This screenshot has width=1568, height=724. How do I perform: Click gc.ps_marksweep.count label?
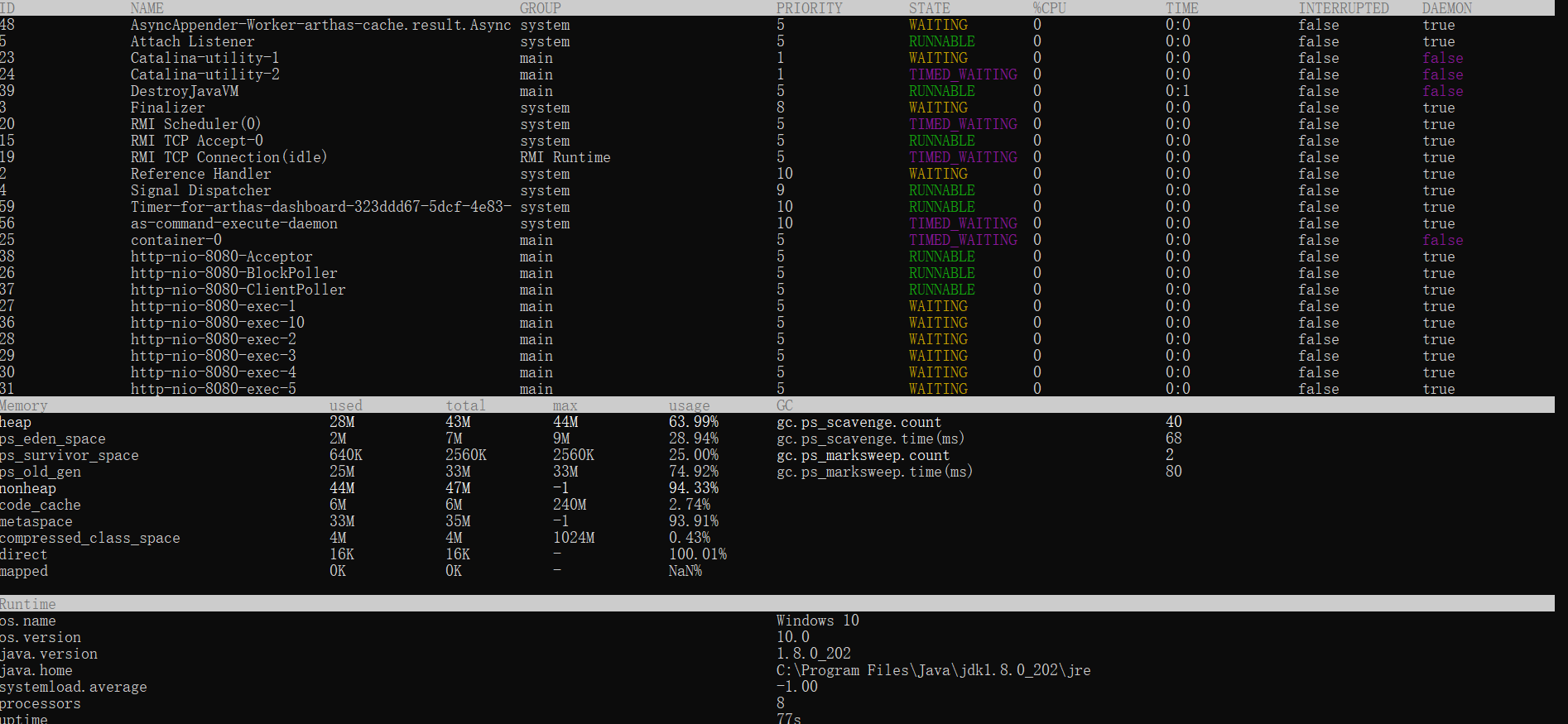tap(863, 455)
